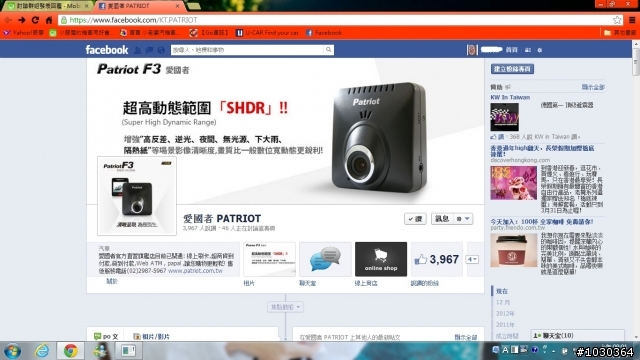This screenshot has height=360, width=640.
Task: Open the KW In Taiwan ad title
Action: 510,97
